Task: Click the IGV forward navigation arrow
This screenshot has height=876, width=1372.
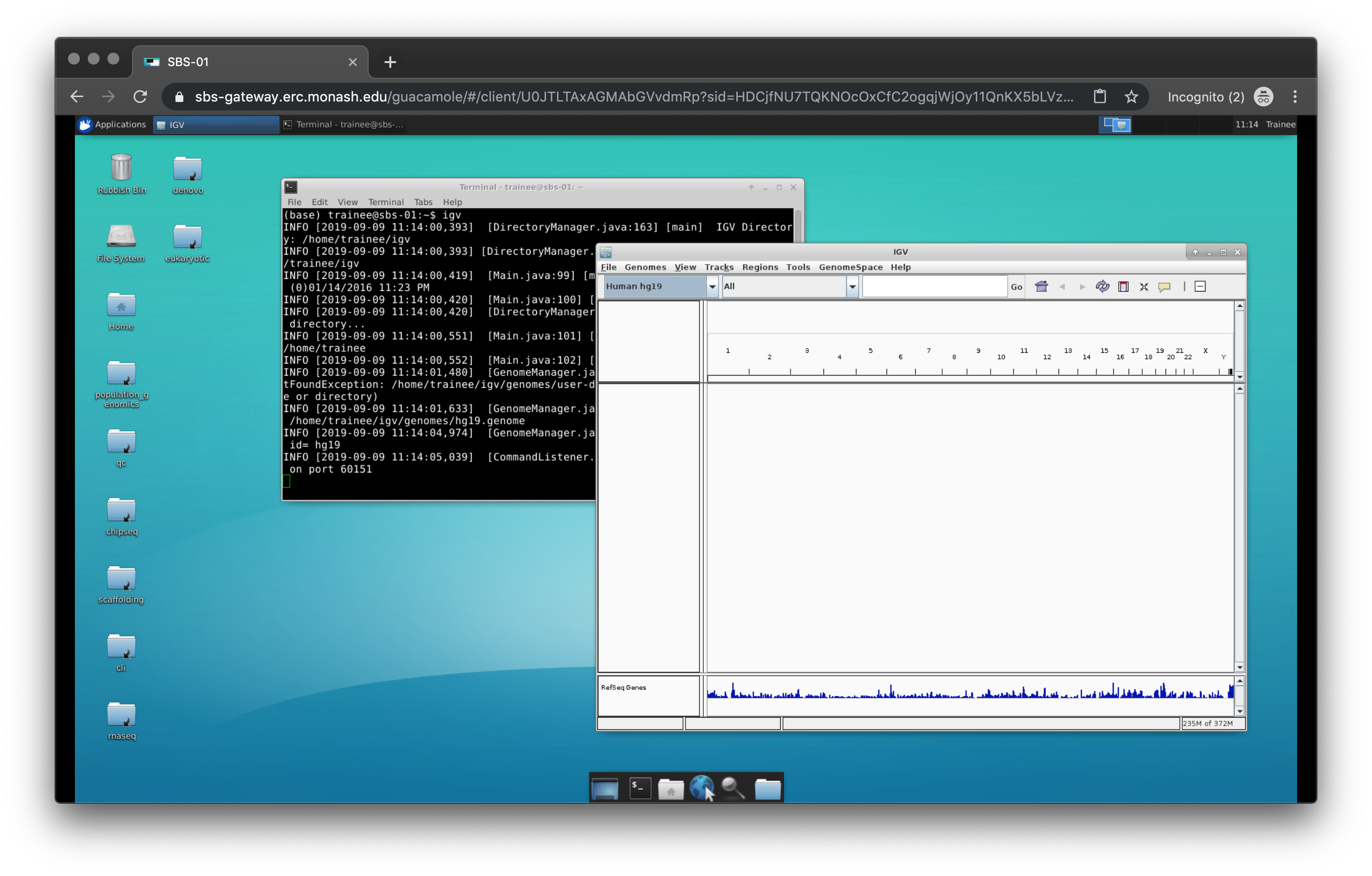Action: [x=1082, y=286]
